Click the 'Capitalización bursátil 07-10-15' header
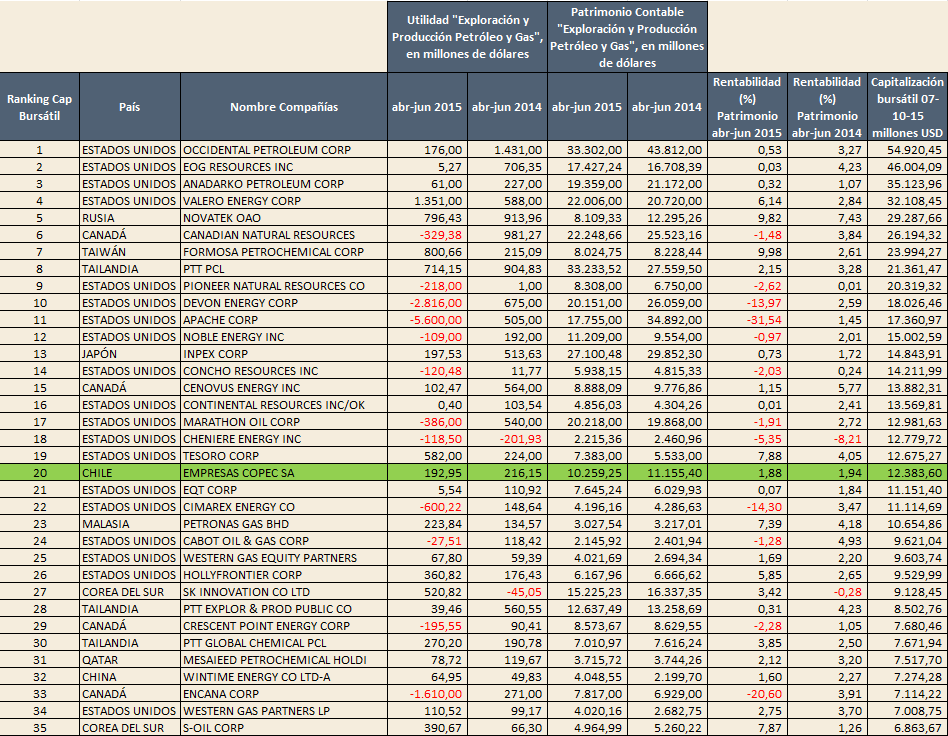 (x=907, y=107)
